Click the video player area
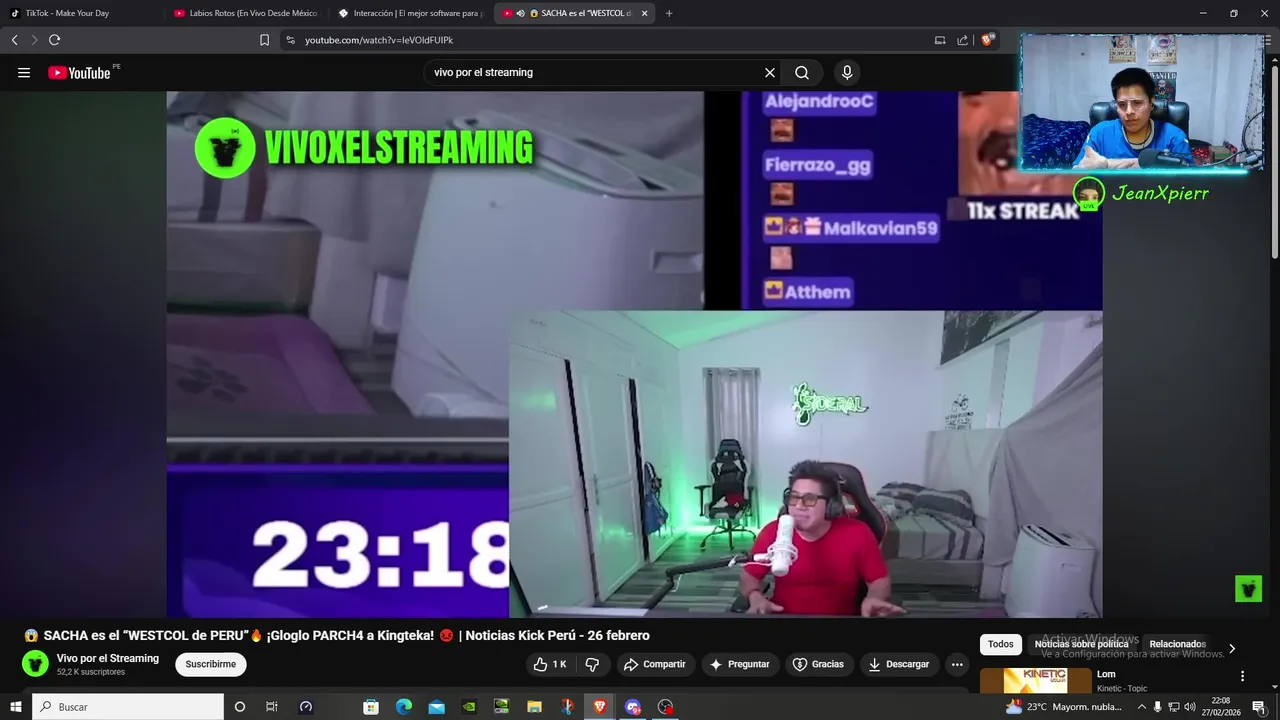The image size is (1280, 720). point(634,354)
